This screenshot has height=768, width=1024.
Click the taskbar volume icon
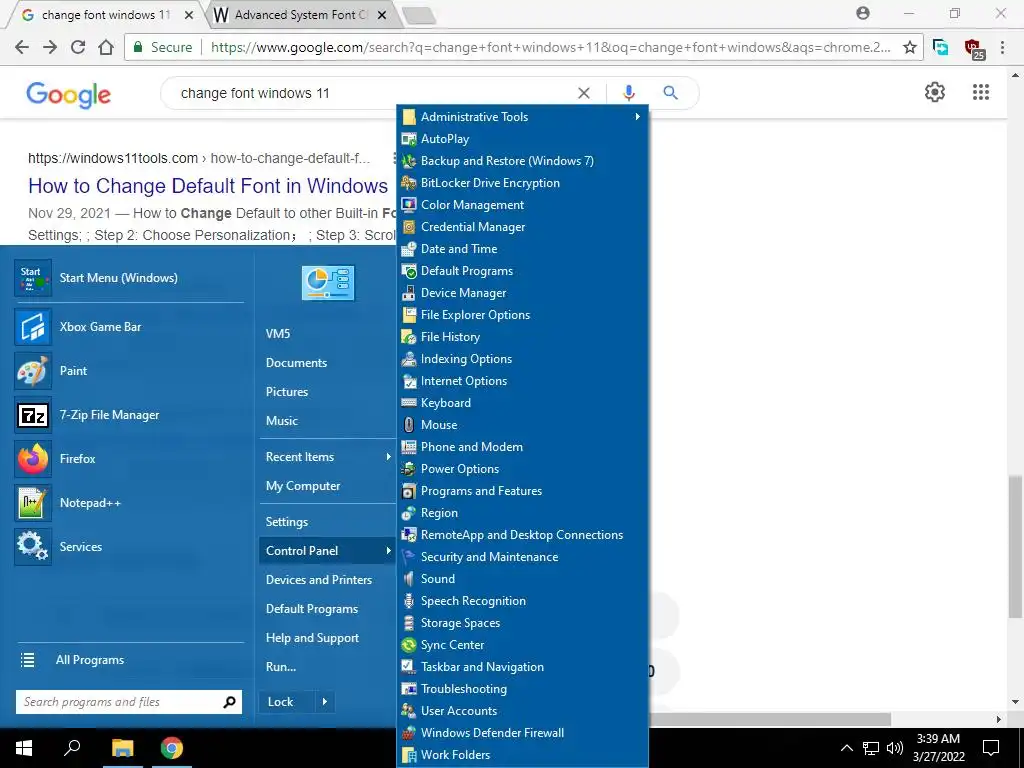coord(895,748)
